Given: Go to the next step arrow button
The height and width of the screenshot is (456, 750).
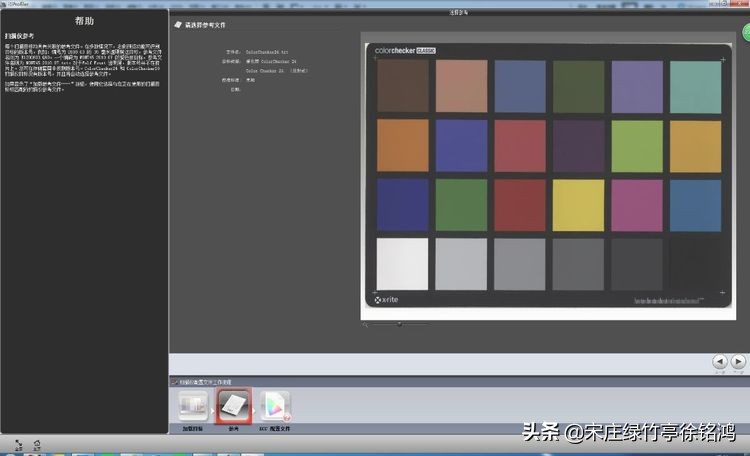Looking at the screenshot, I should click(738, 361).
